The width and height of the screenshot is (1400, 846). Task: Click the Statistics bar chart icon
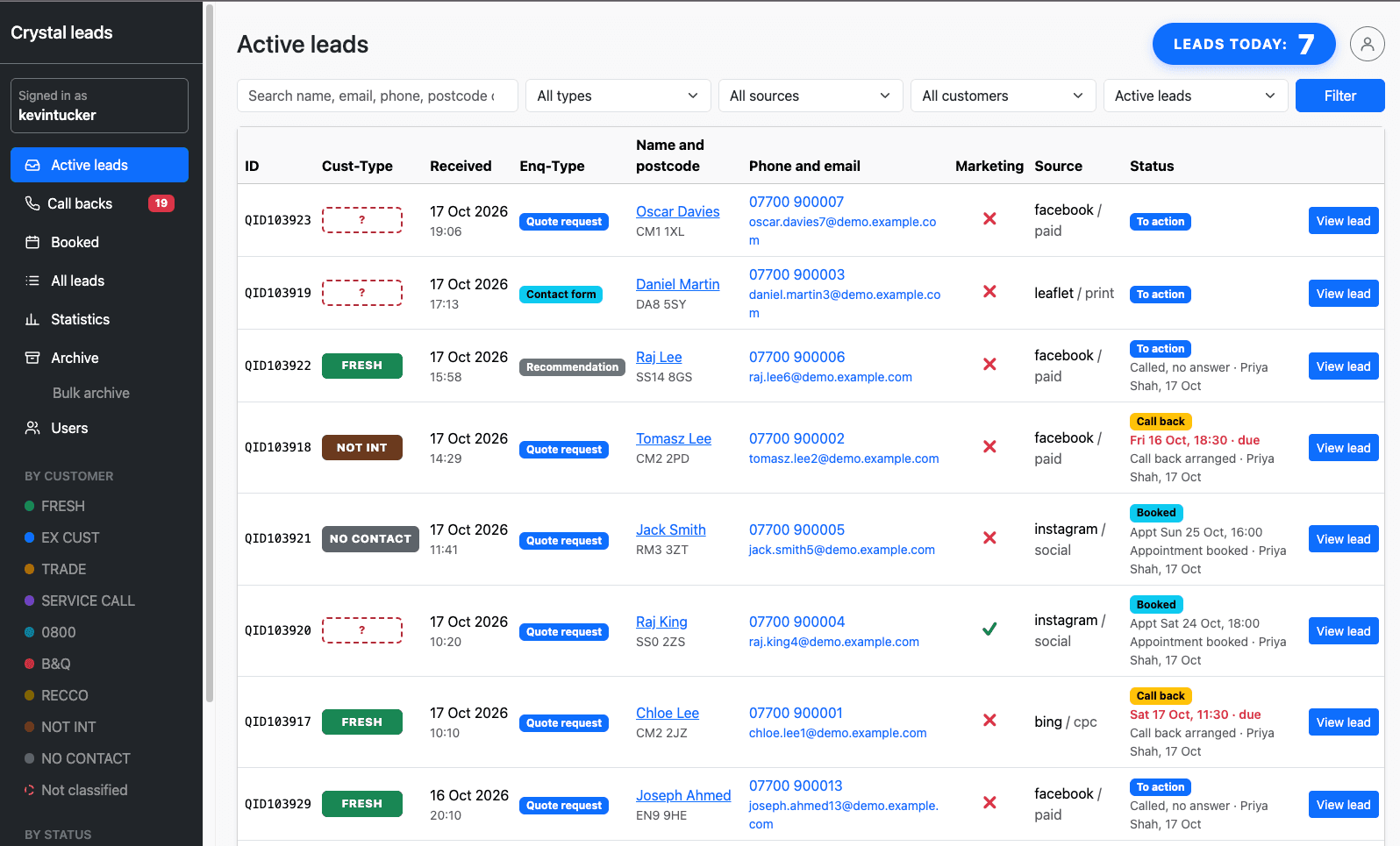click(x=32, y=319)
